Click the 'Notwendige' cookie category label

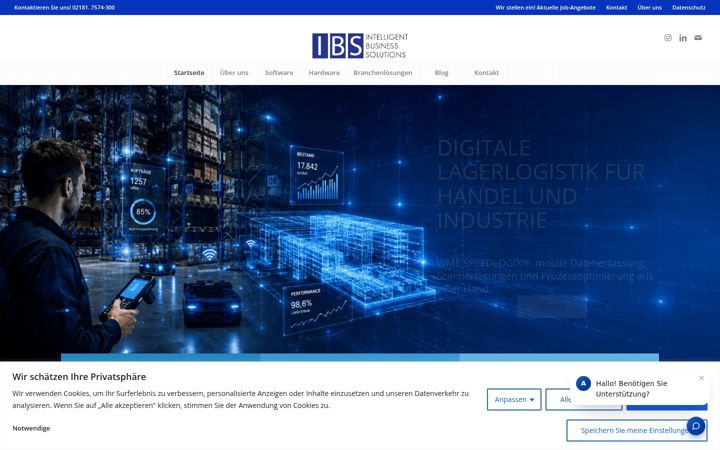click(x=31, y=428)
